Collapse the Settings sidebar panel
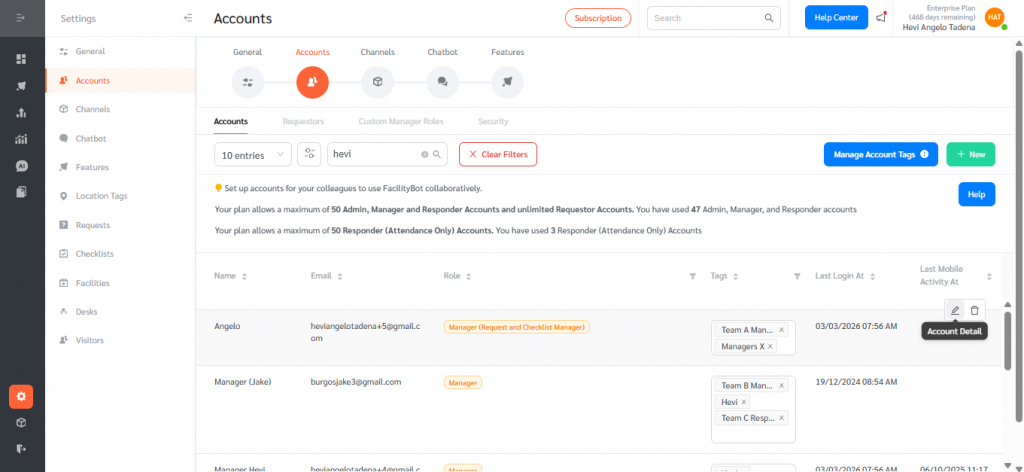 [188, 18]
